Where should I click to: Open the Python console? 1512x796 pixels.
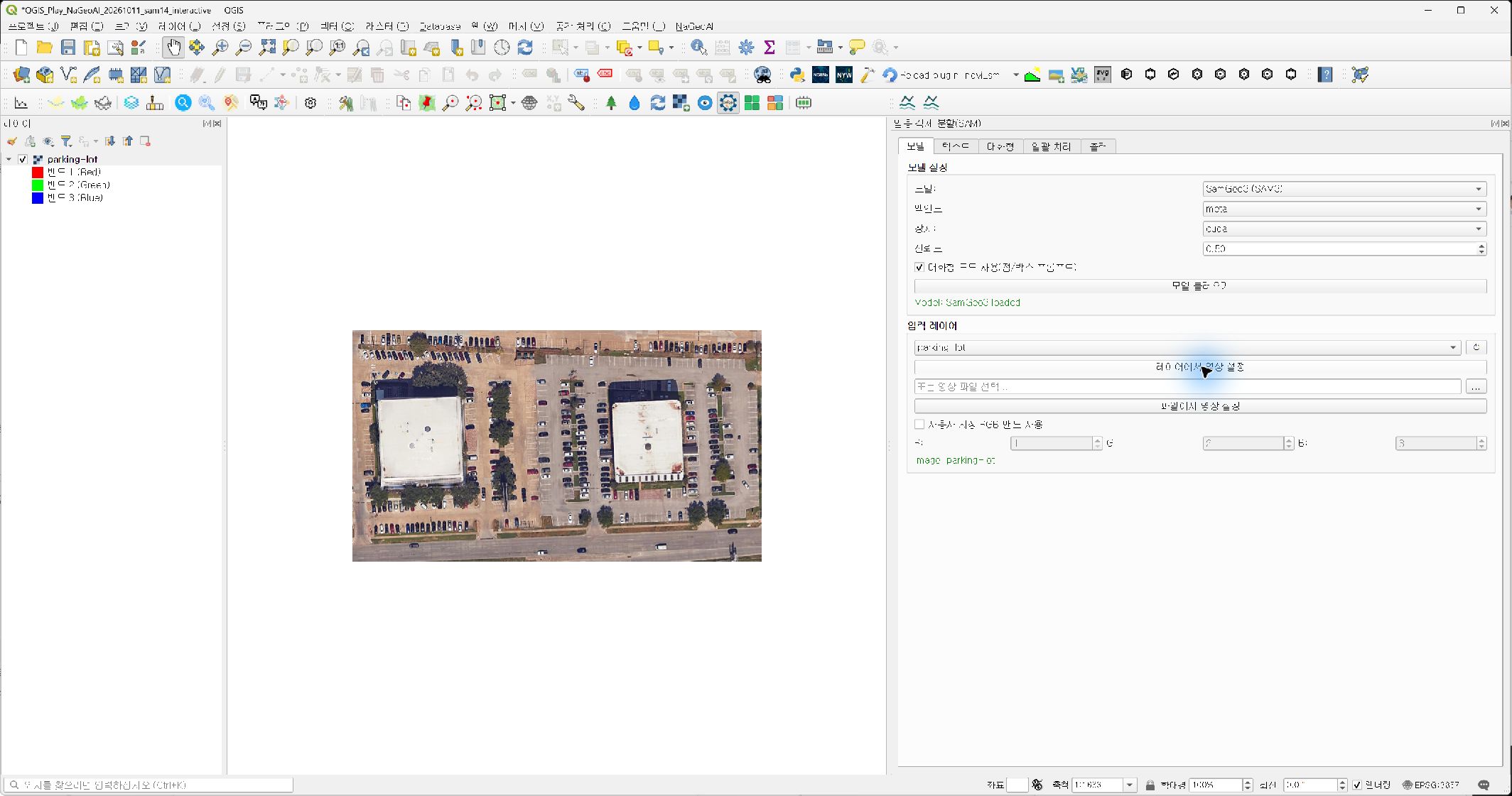click(797, 75)
